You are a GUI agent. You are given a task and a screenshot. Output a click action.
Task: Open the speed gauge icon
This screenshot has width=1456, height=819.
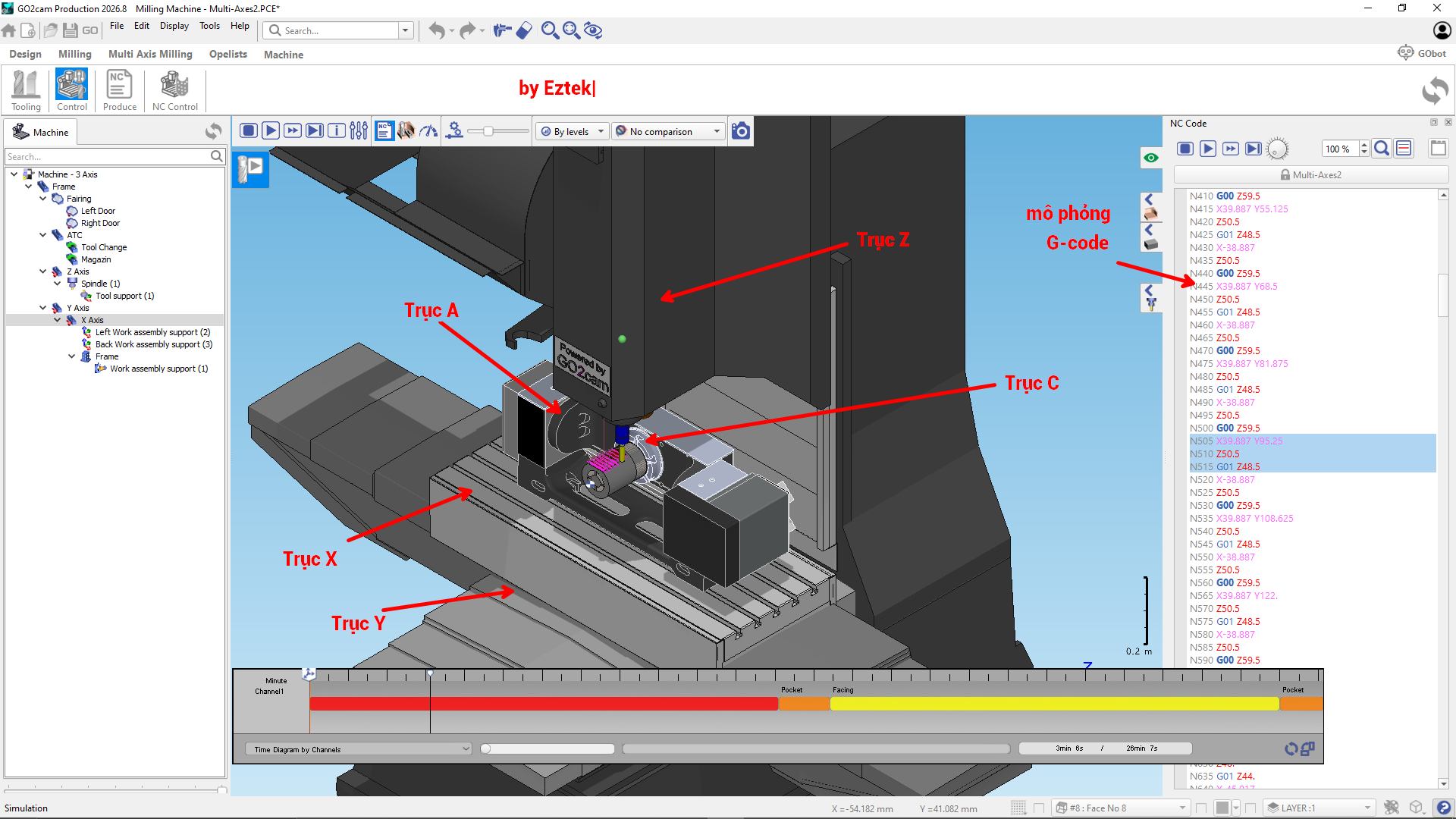pyautogui.click(x=429, y=130)
